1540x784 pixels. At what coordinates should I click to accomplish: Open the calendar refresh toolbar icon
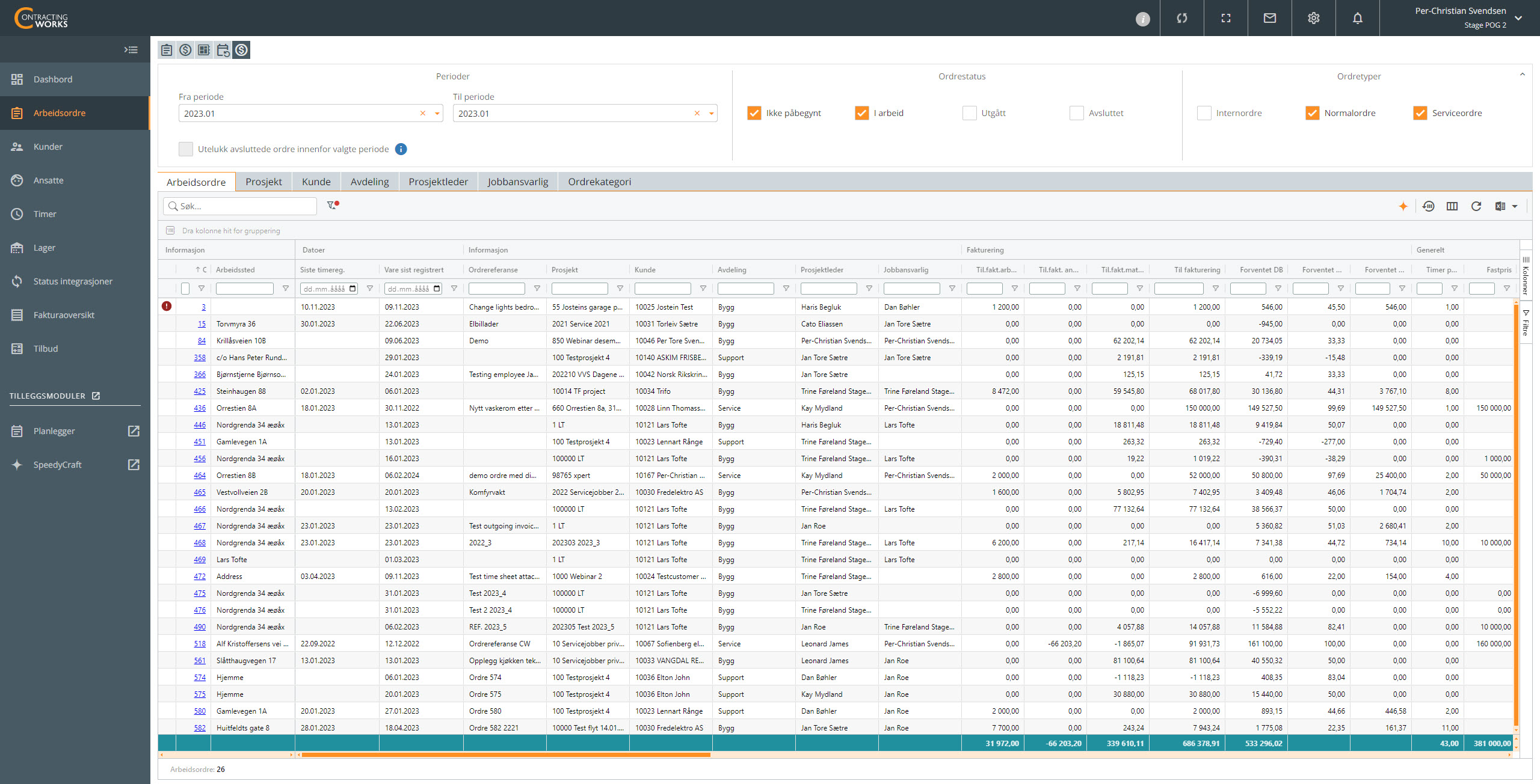pos(223,50)
